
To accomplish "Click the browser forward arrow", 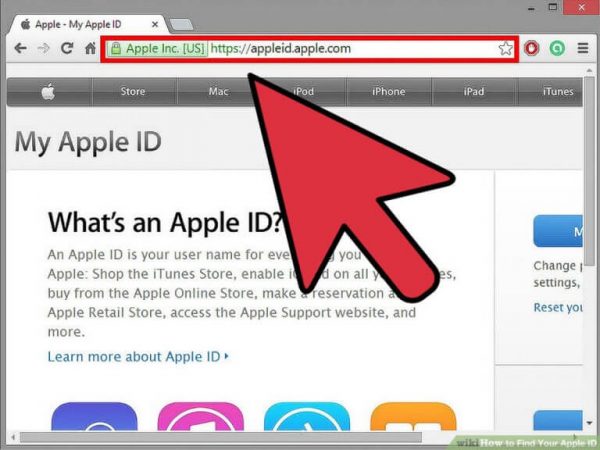I will coord(43,48).
